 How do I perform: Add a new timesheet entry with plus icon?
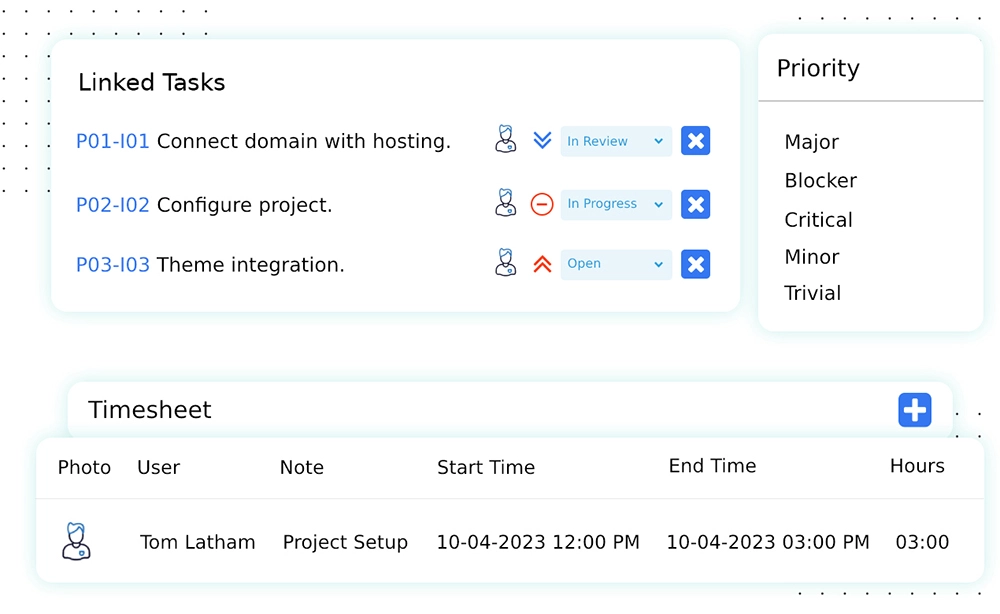pyautogui.click(x=915, y=410)
